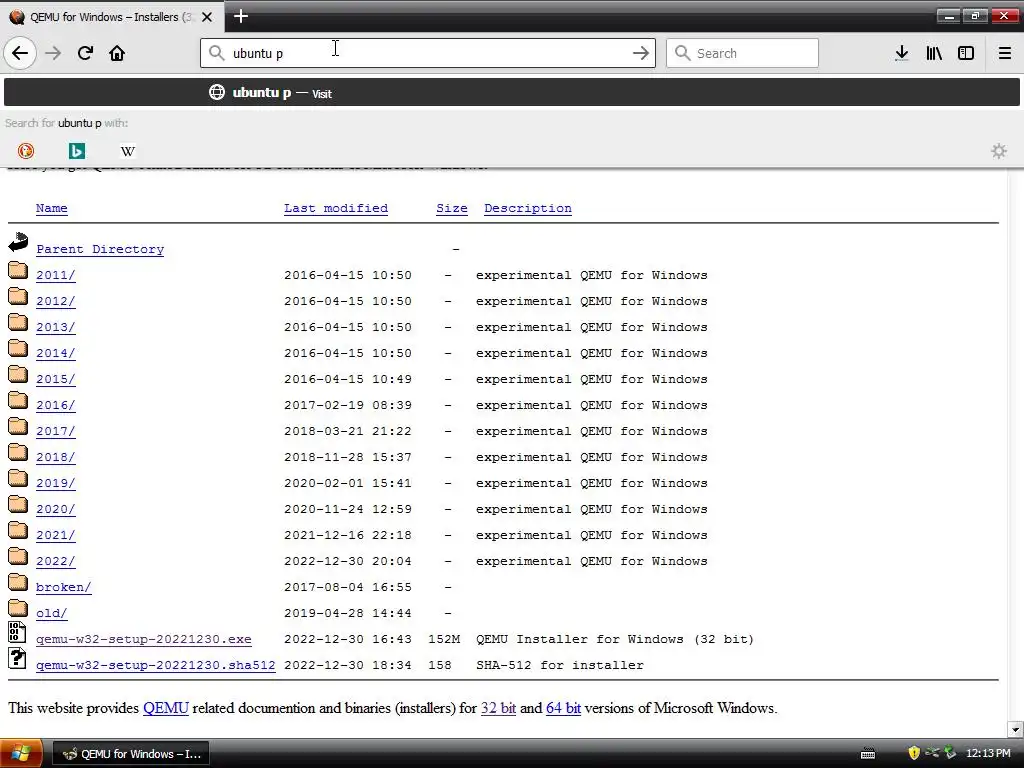The width and height of the screenshot is (1024, 768).
Task: Toggle the sidebar view icon
Action: point(966,53)
